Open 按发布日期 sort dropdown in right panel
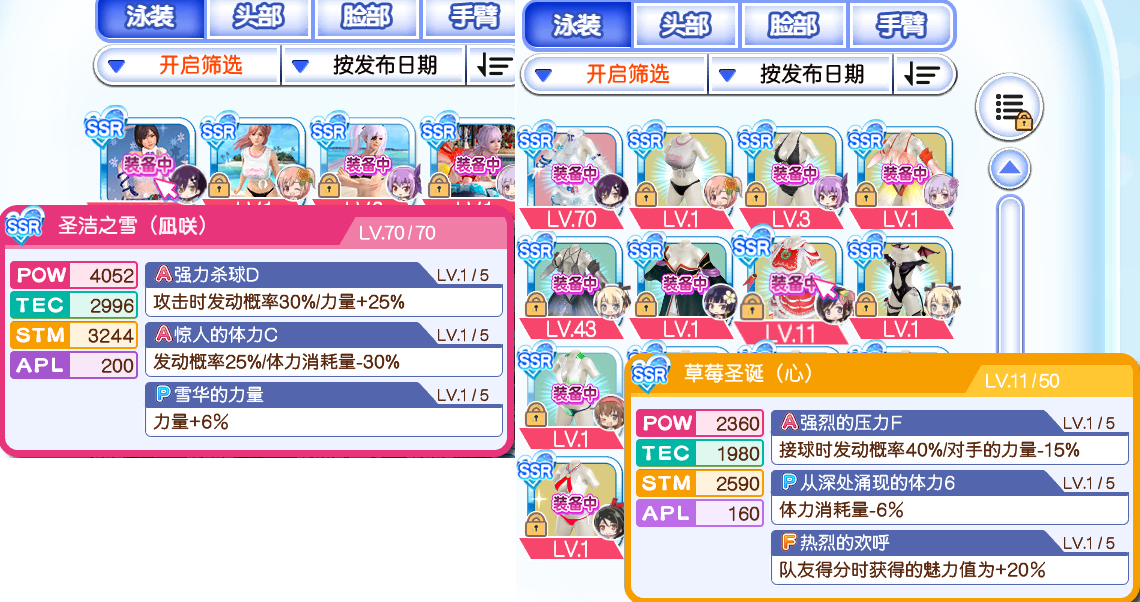 tap(800, 73)
